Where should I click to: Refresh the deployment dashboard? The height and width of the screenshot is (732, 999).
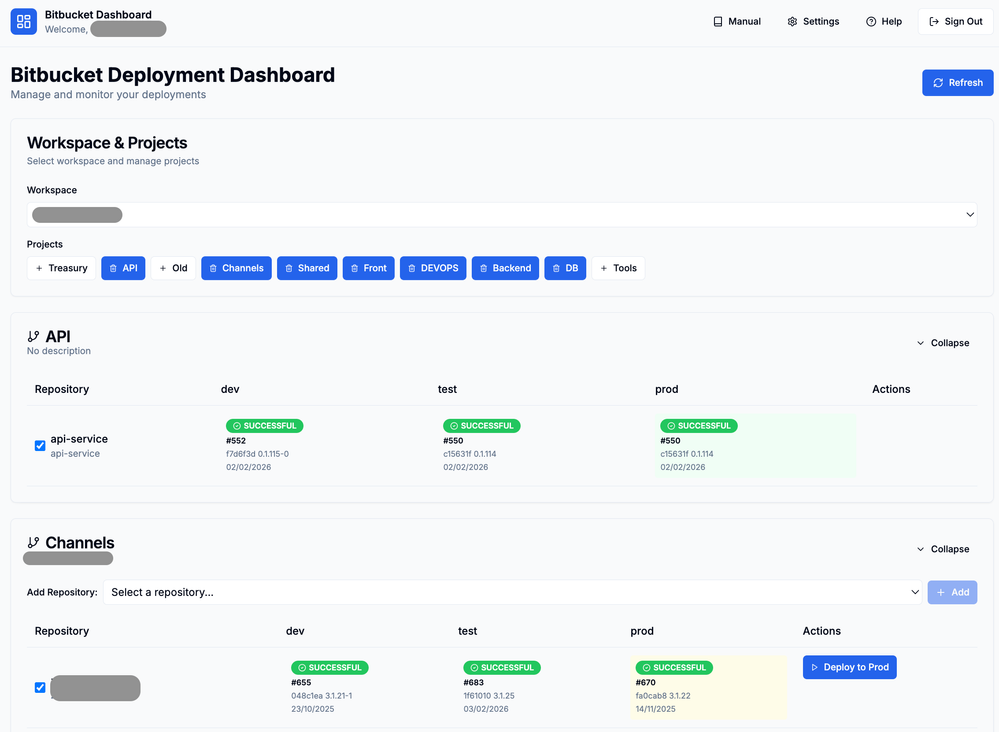coord(958,83)
